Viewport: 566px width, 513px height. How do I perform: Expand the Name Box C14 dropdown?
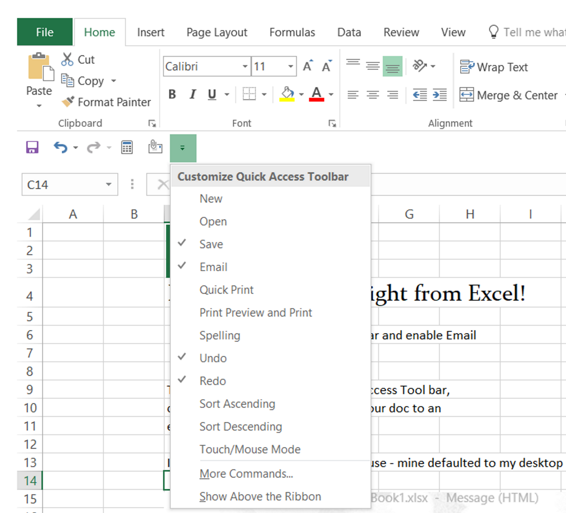coord(108,184)
